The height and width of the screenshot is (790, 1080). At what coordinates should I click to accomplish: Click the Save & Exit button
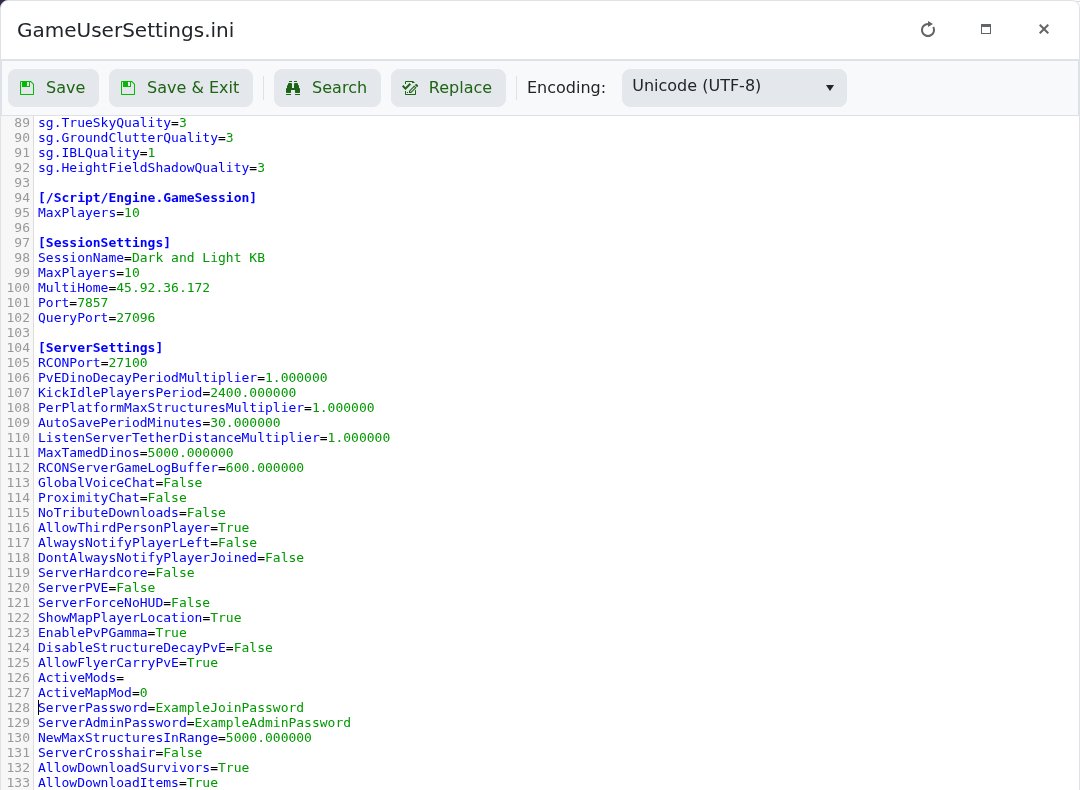click(180, 87)
